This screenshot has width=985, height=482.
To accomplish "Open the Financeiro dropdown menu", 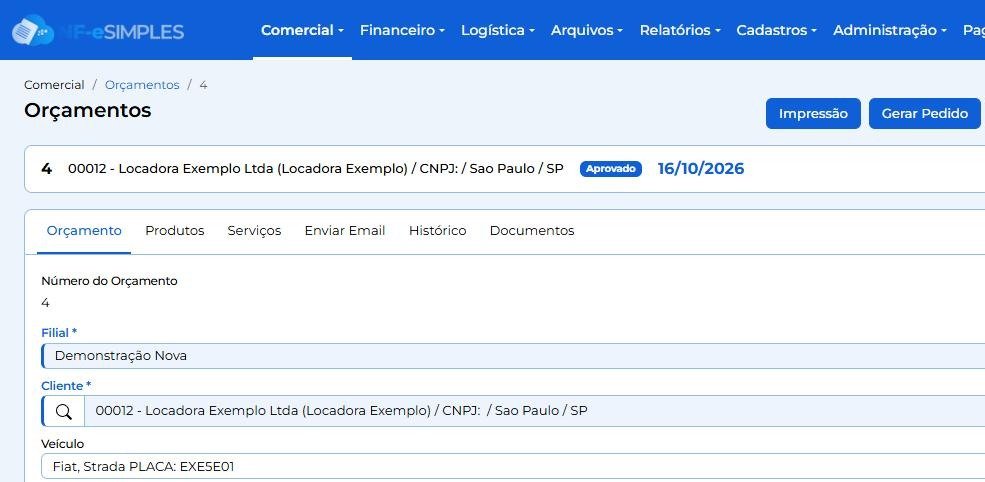I will click(402, 30).
